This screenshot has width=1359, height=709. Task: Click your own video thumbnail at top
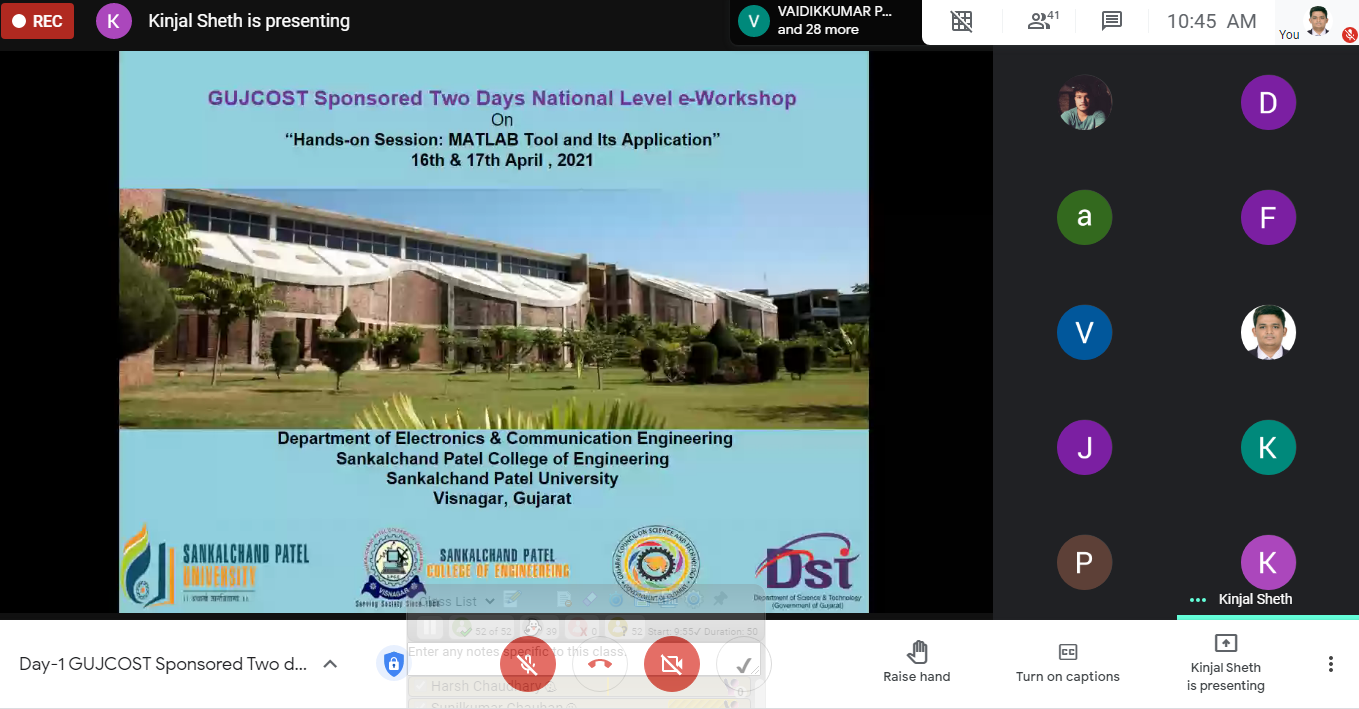1318,22
